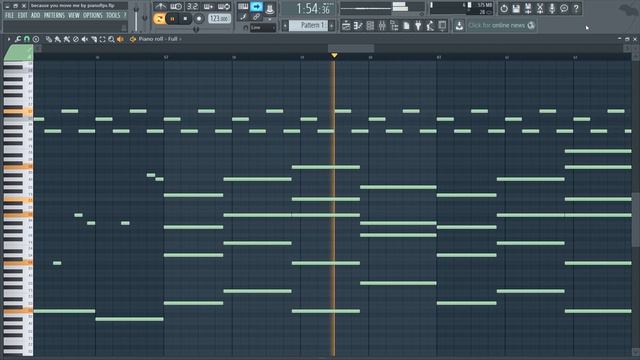Toggle the 3.2 countdown before recording
Viewport: 640px width, 360px height.
coord(192,7)
